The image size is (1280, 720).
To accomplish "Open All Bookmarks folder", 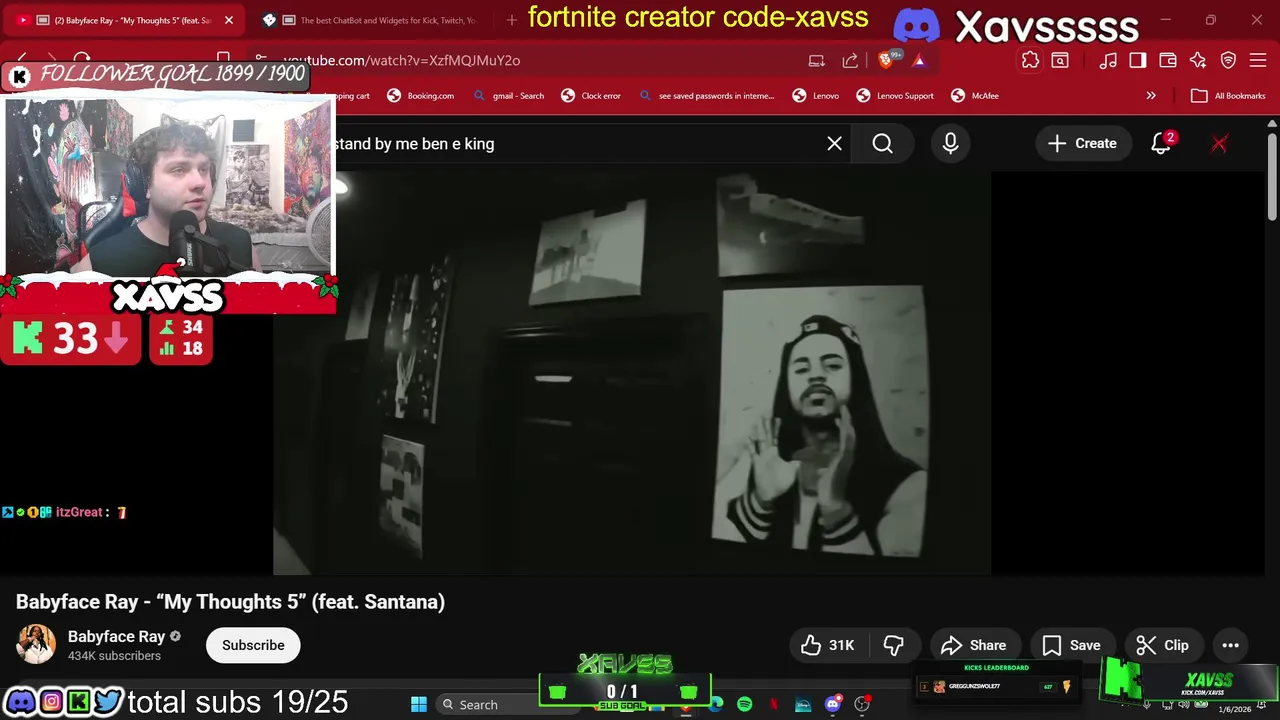I will pos(1228,96).
